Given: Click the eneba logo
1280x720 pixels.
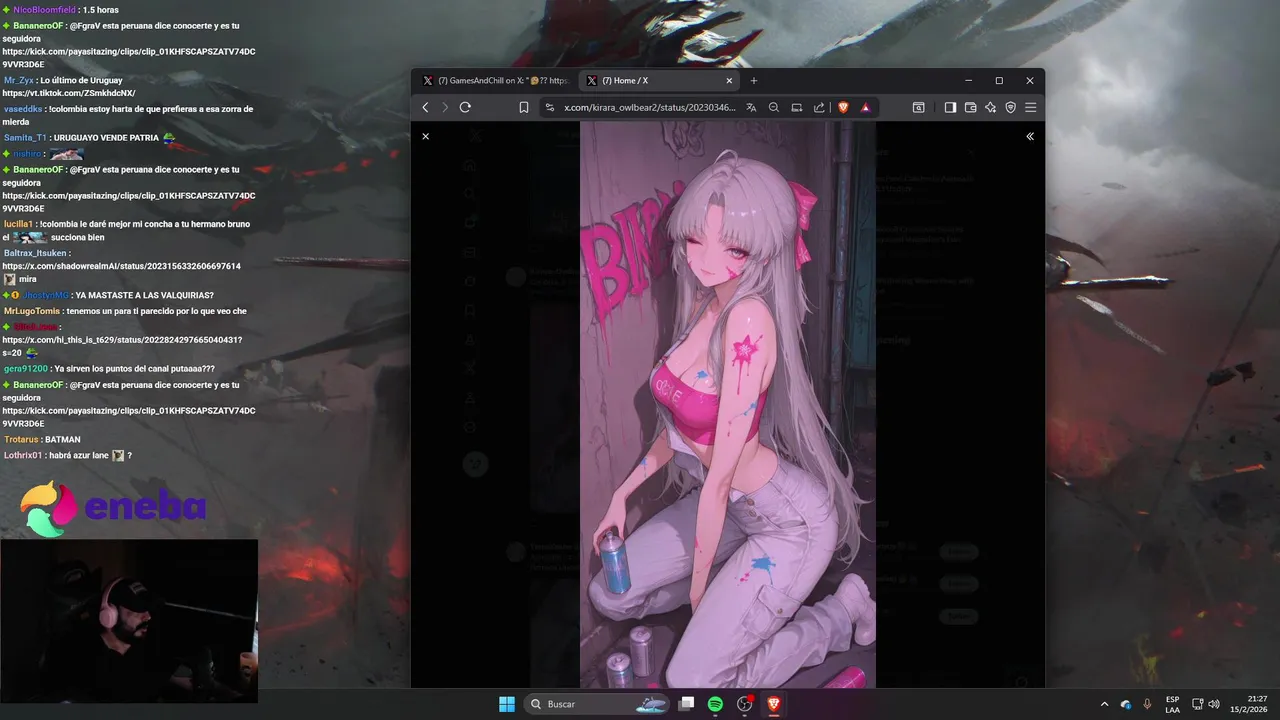Looking at the screenshot, I should (x=113, y=507).
